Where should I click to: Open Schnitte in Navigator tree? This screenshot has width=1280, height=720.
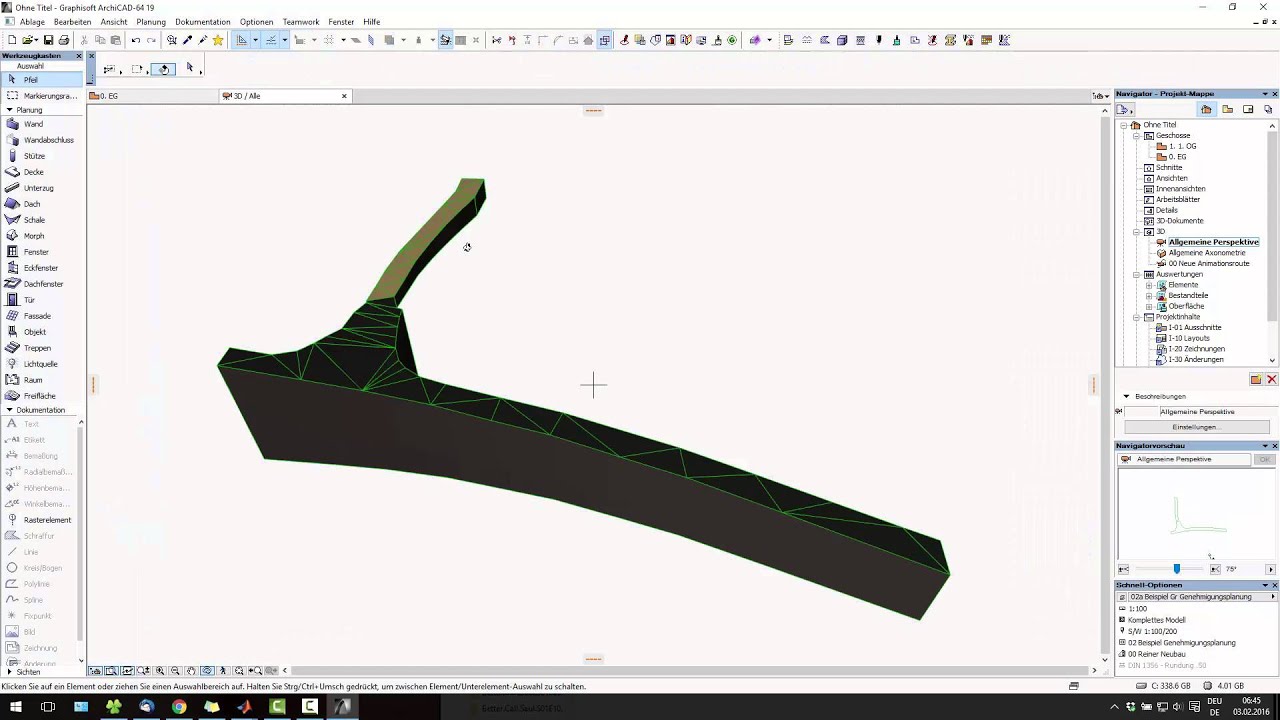(1169, 168)
